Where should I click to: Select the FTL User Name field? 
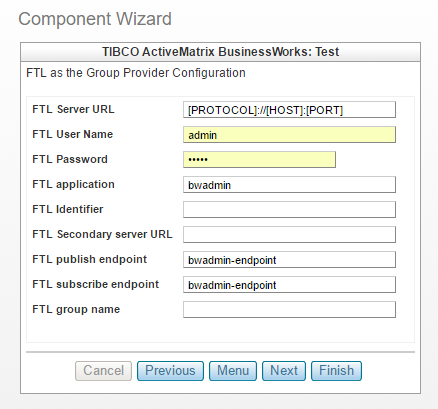click(x=289, y=135)
